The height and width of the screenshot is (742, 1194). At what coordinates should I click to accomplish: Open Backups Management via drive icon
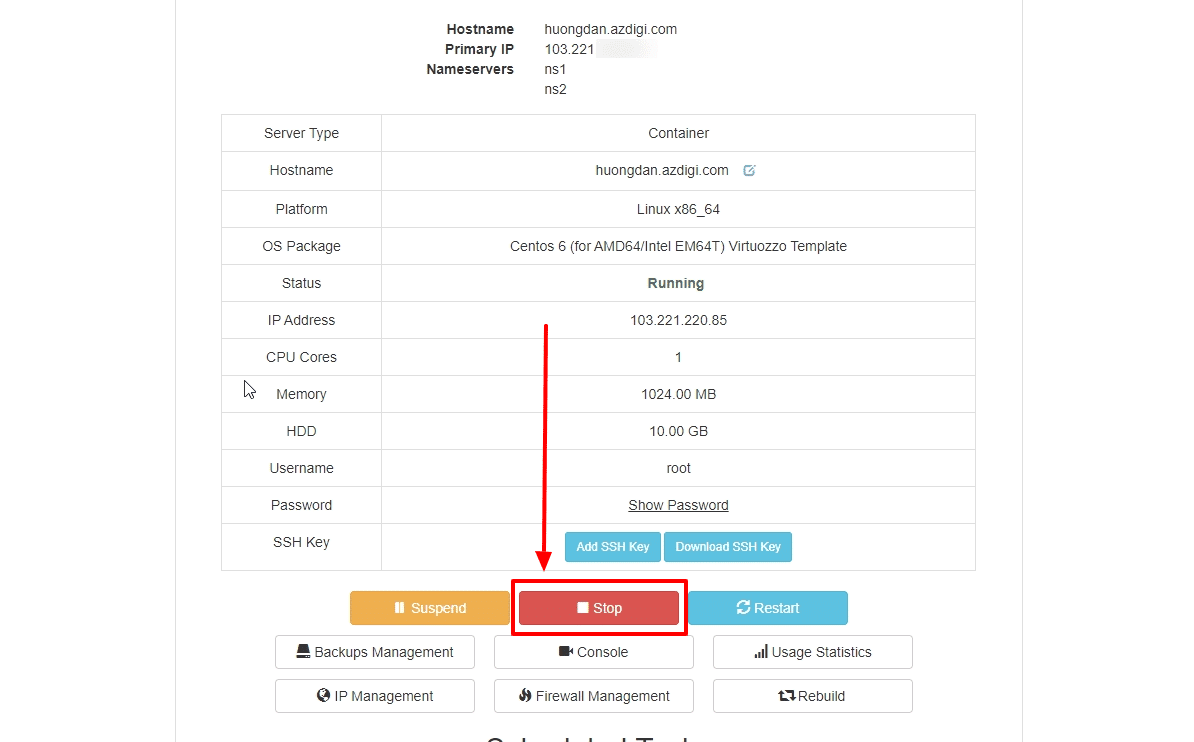point(303,652)
